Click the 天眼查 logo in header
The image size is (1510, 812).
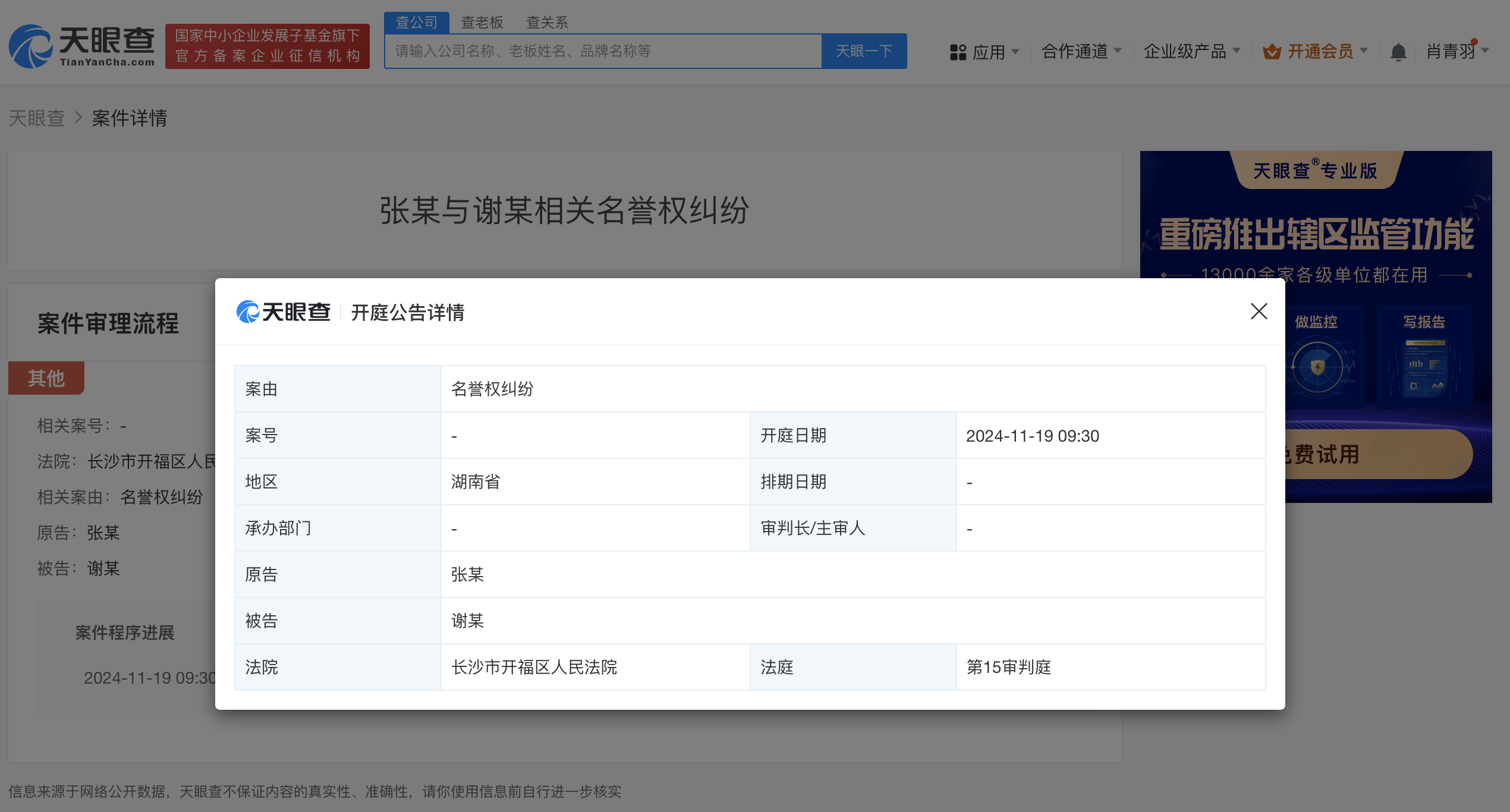coord(81,46)
